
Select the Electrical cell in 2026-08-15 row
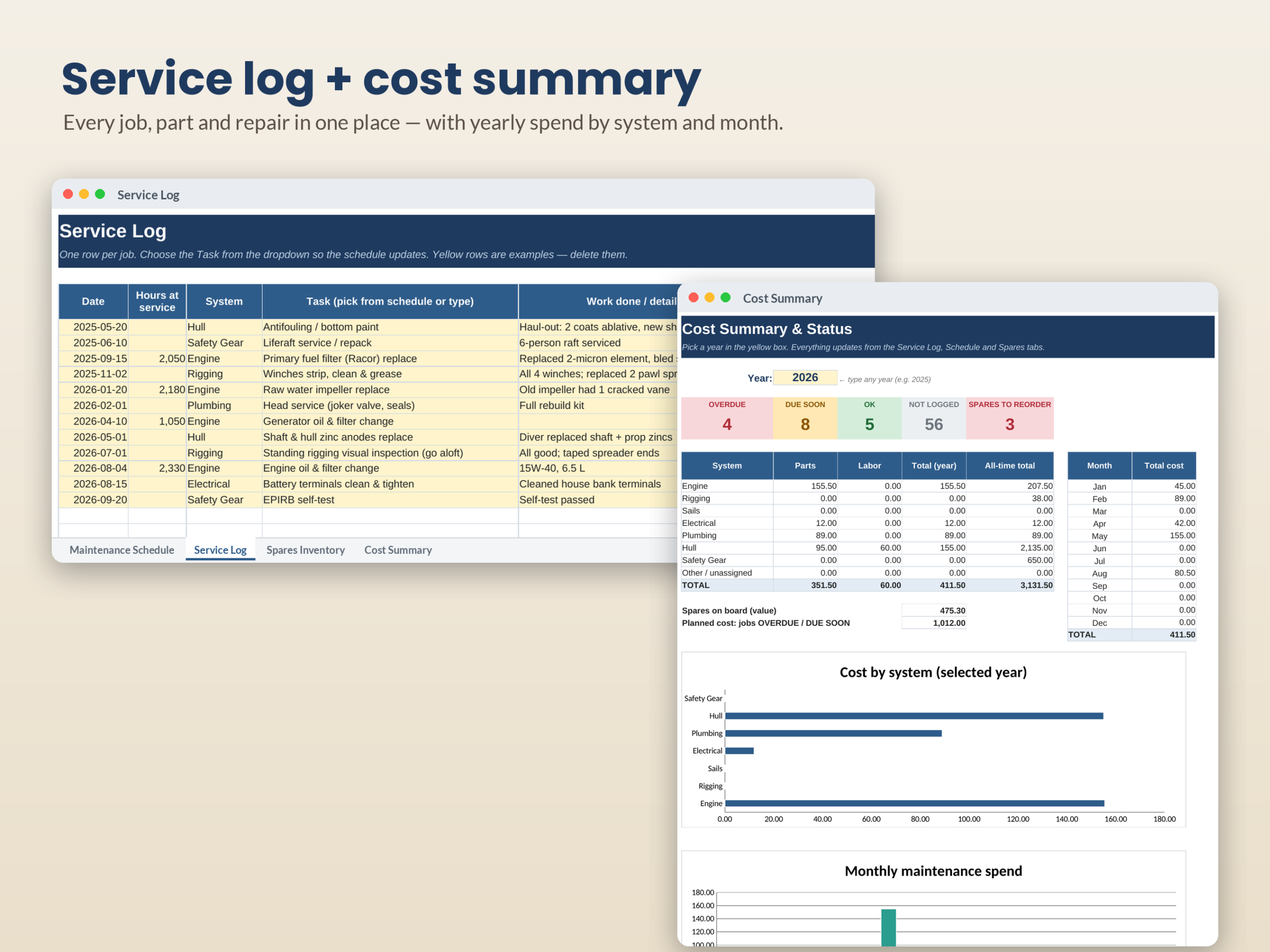click(224, 484)
